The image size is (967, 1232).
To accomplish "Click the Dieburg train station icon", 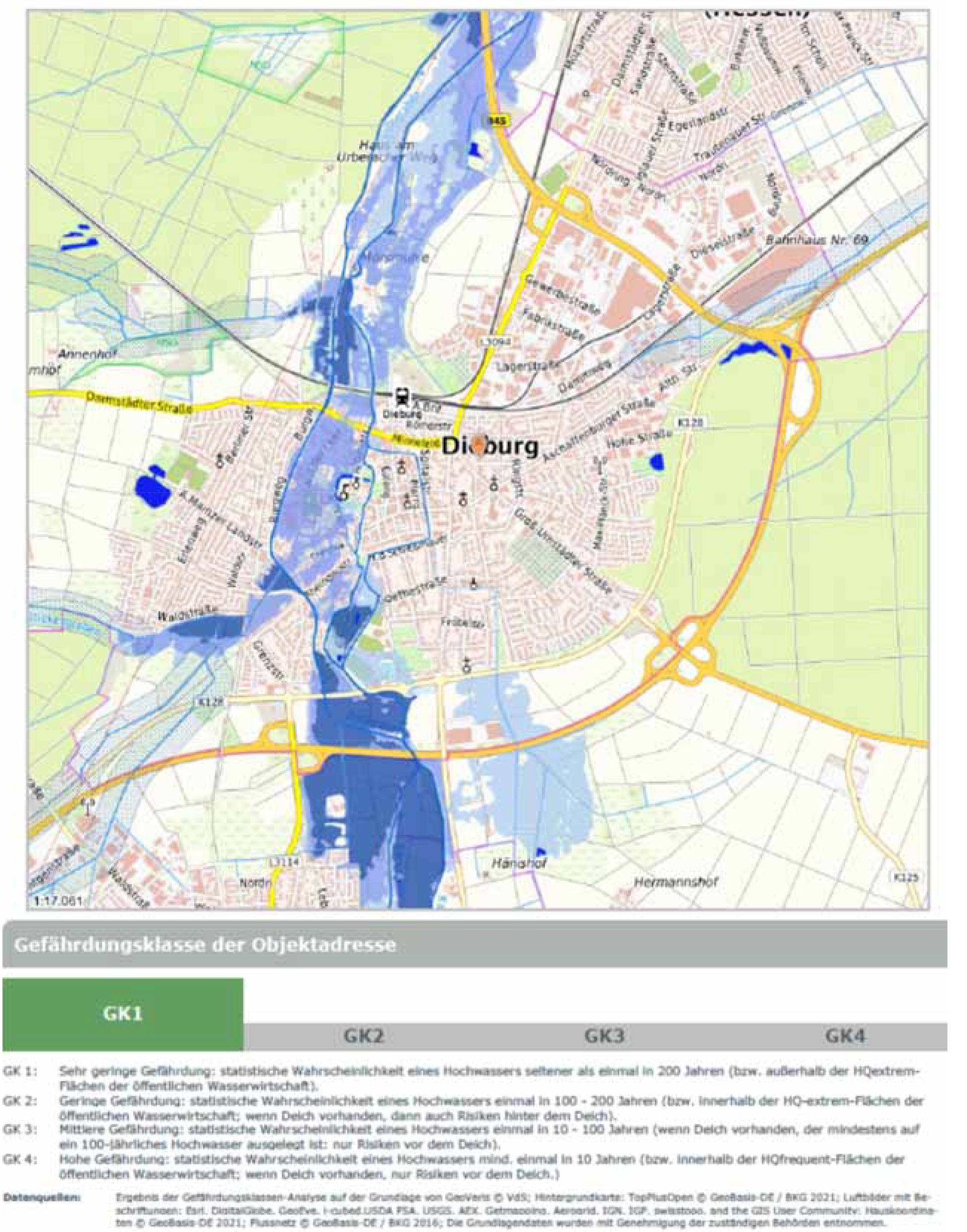I will [x=402, y=397].
